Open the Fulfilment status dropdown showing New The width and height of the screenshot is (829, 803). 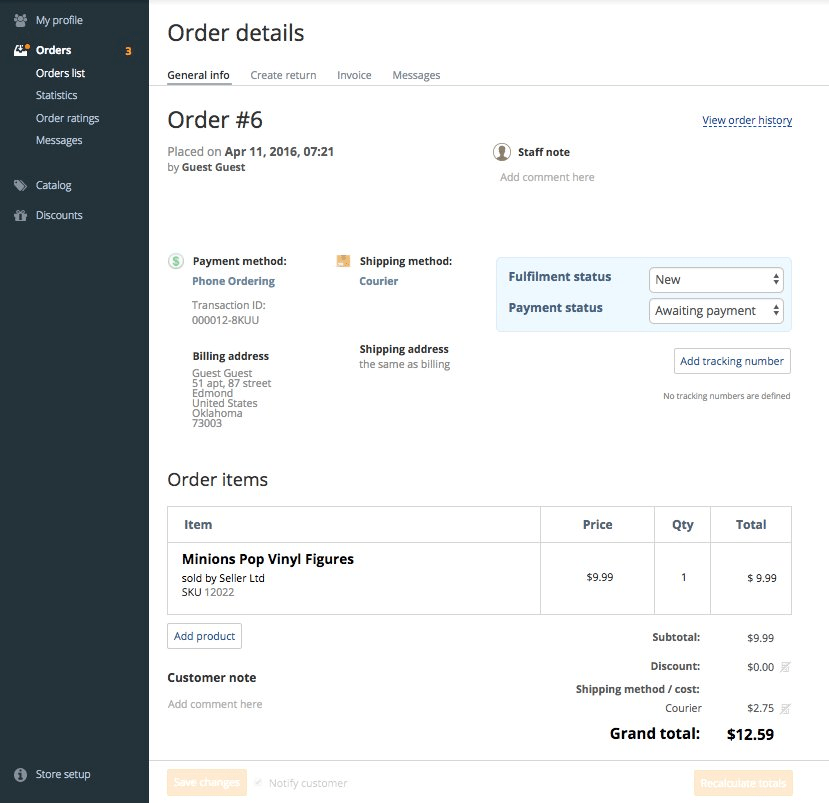point(715,279)
